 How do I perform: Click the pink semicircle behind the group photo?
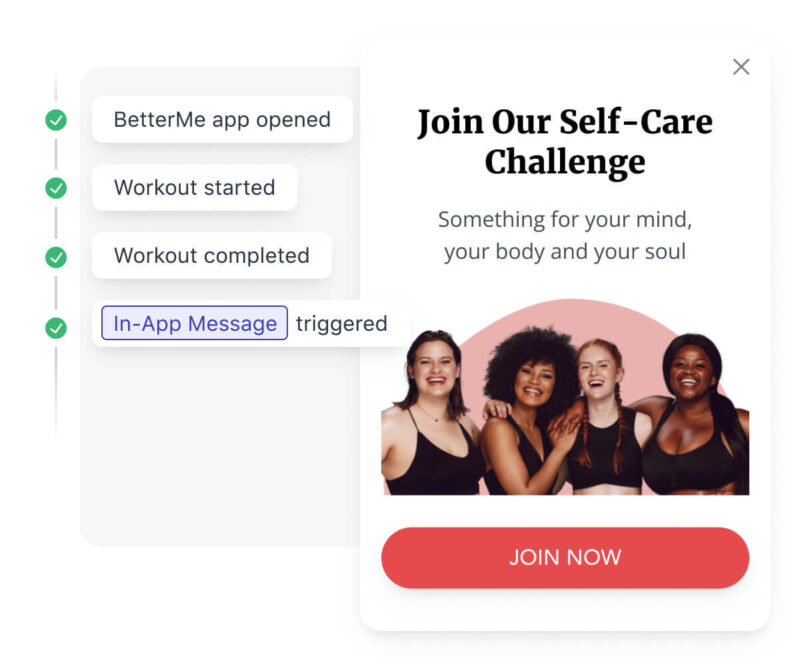(x=571, y=319)
